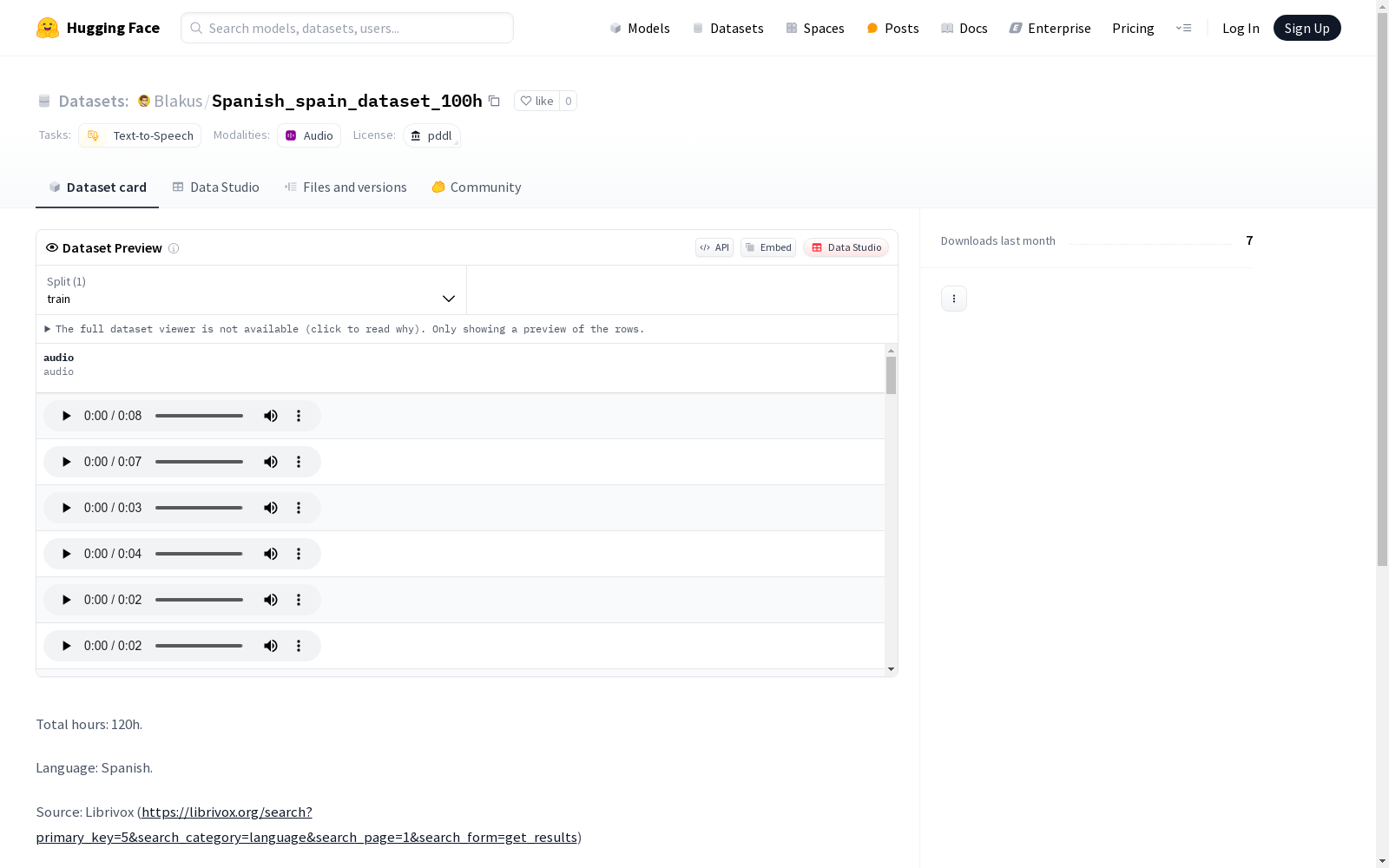
Task: Click the Hugging Face logo icon
Action: pyautogui.click(x=48, y=28)
